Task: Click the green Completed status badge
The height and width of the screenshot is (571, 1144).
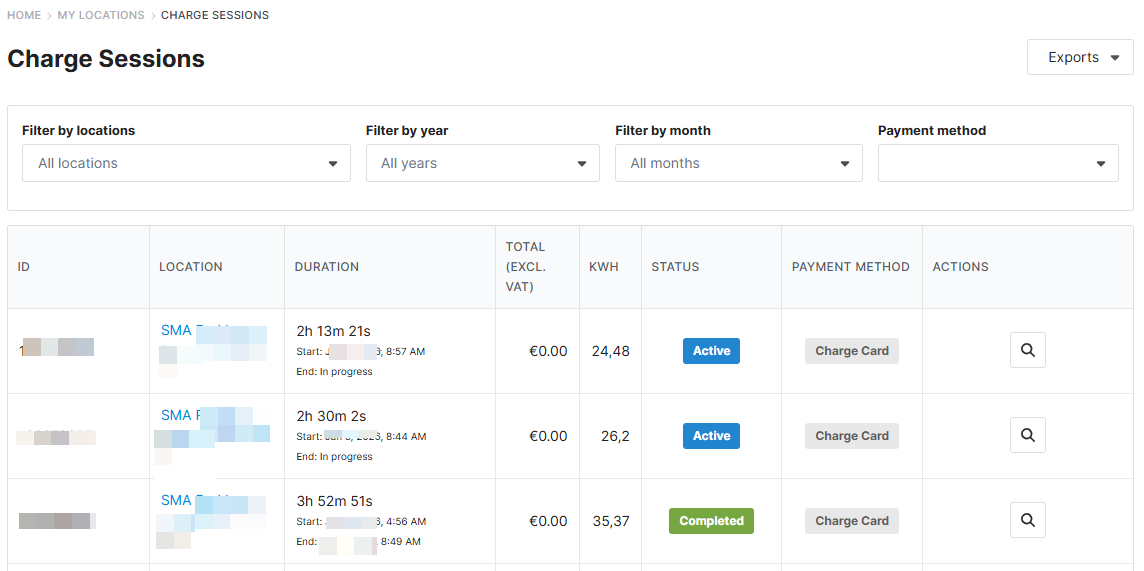Action: [x=711, y=521]
